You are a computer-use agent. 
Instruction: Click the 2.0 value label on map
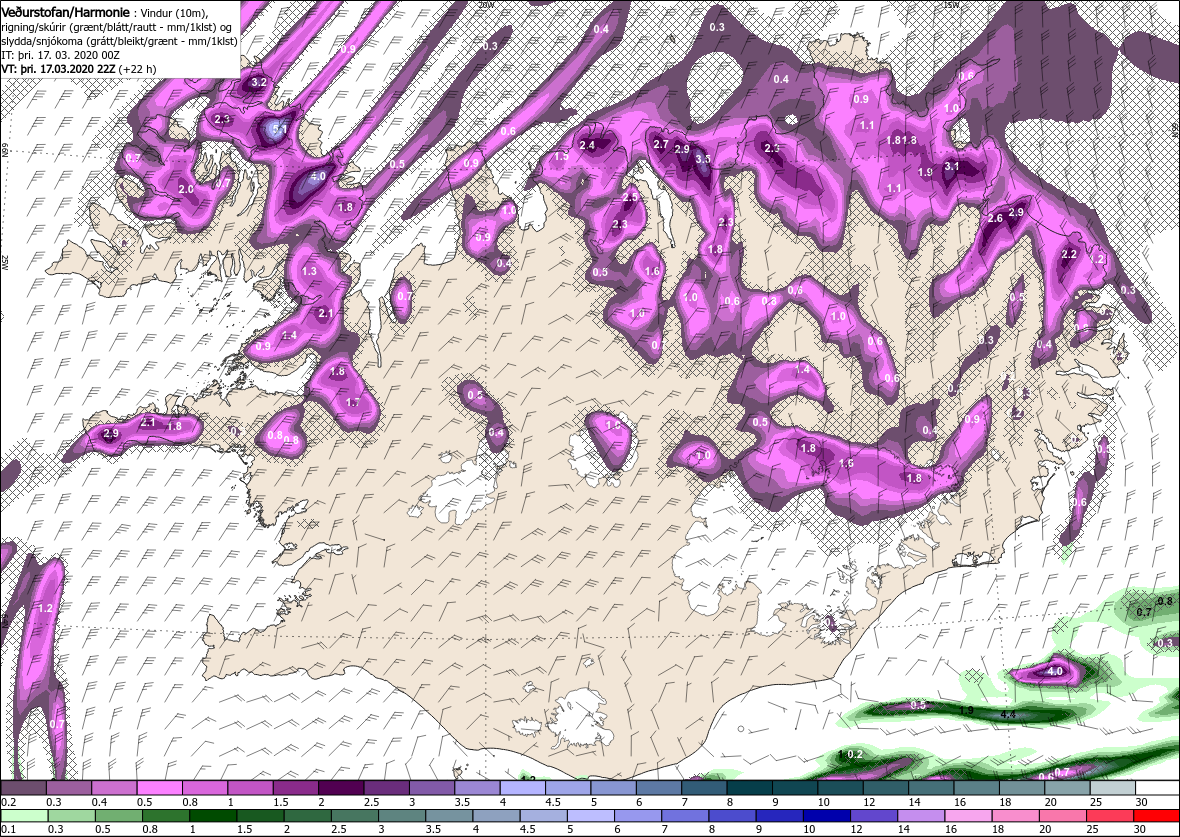coord(186,189)
